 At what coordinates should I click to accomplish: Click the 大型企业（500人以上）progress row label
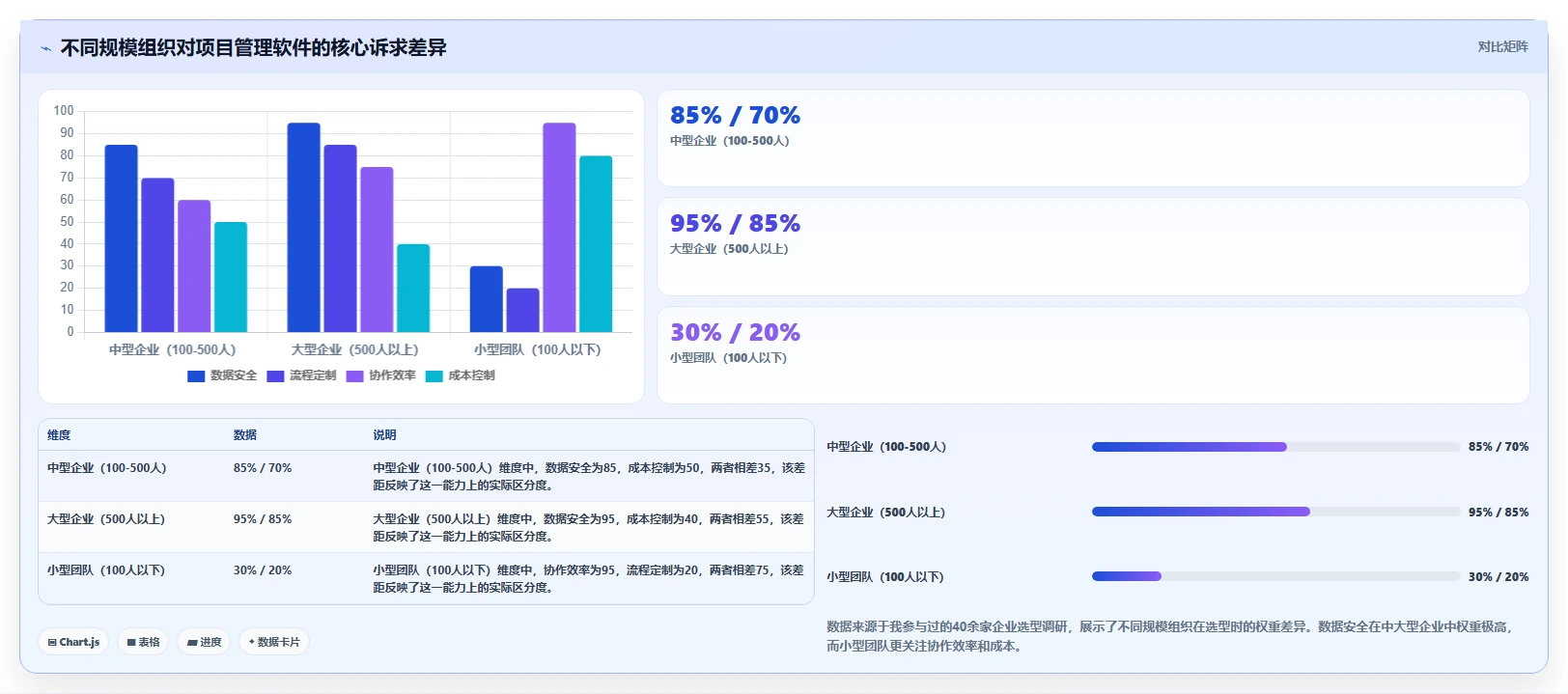pos(886,513)
